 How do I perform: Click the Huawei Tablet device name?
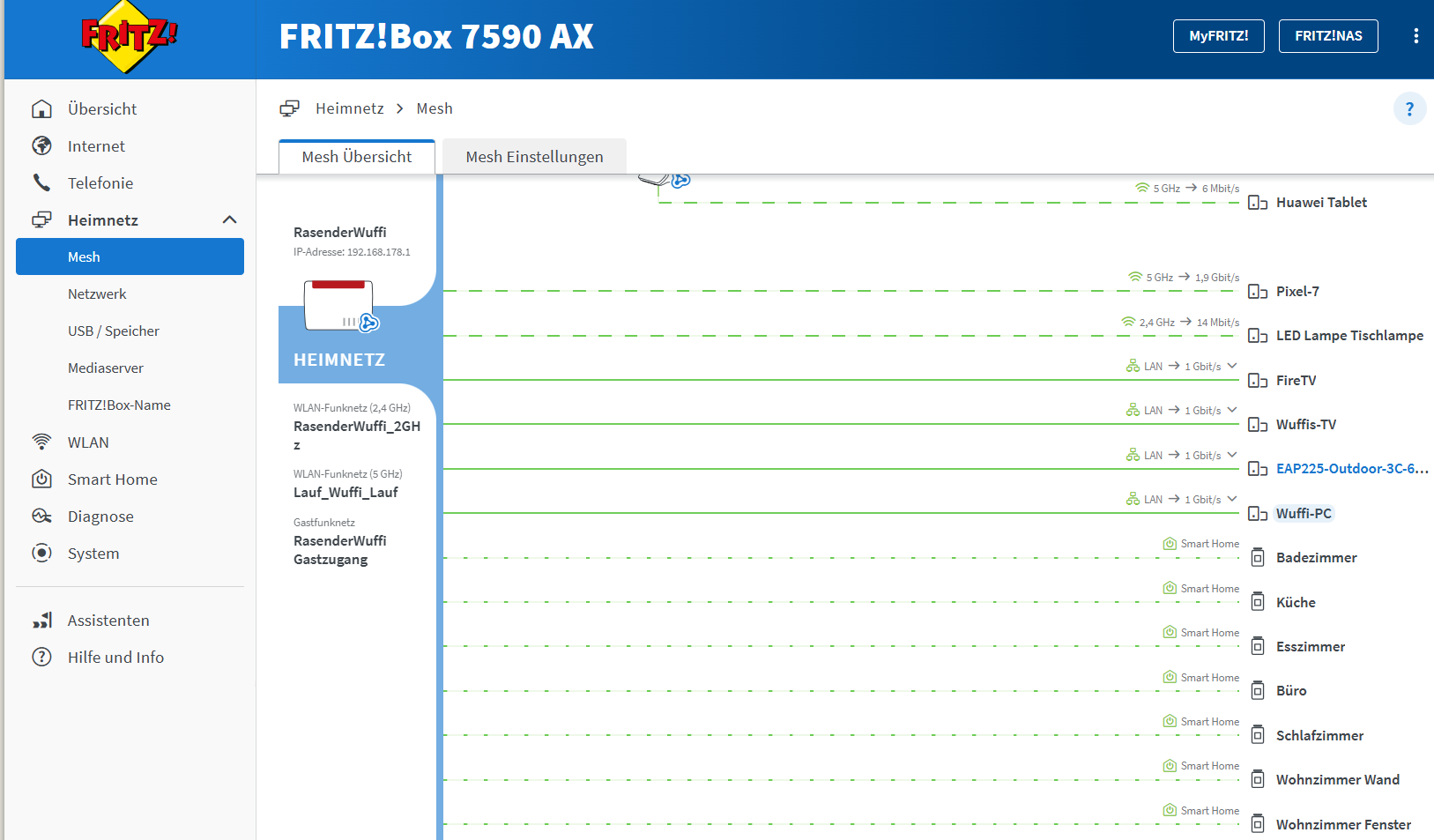[x=1321, y=202]
